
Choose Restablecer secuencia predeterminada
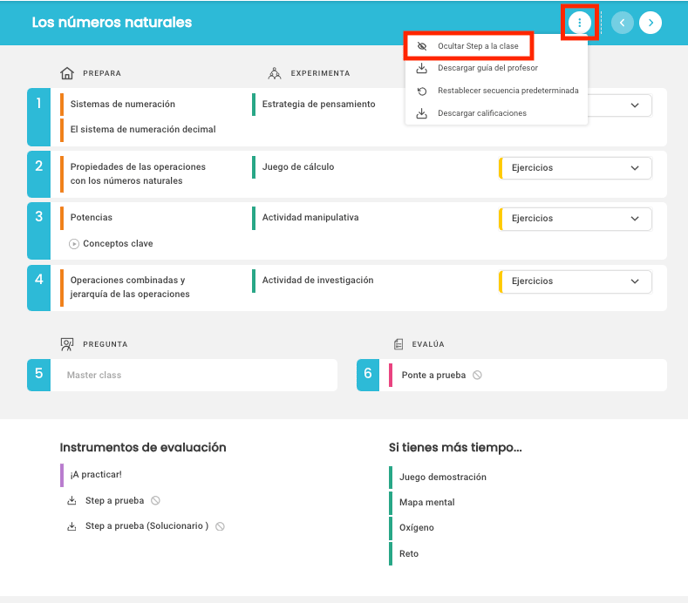[508, 91]
